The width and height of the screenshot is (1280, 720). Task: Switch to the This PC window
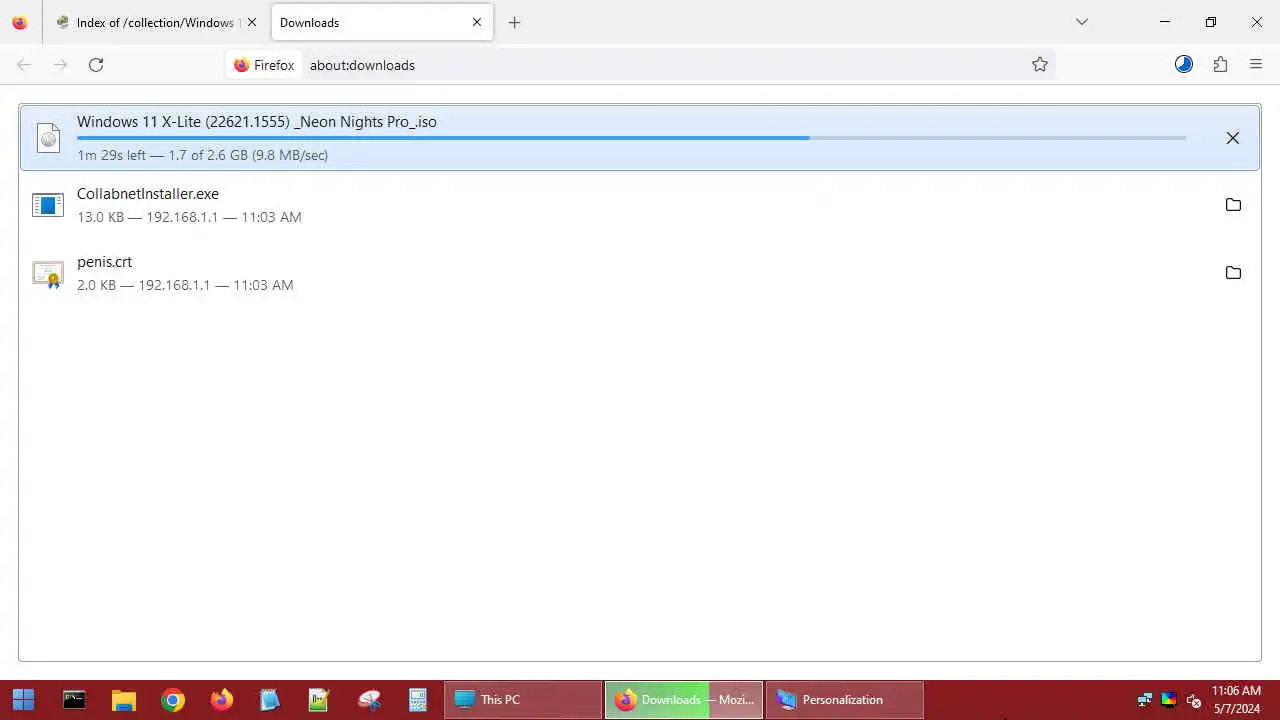coord(523,700)
